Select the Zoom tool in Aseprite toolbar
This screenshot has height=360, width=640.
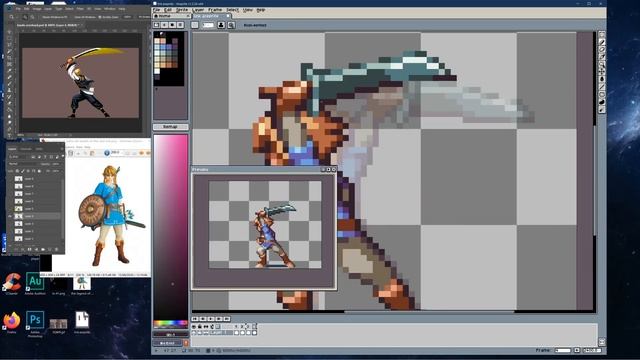602,64
